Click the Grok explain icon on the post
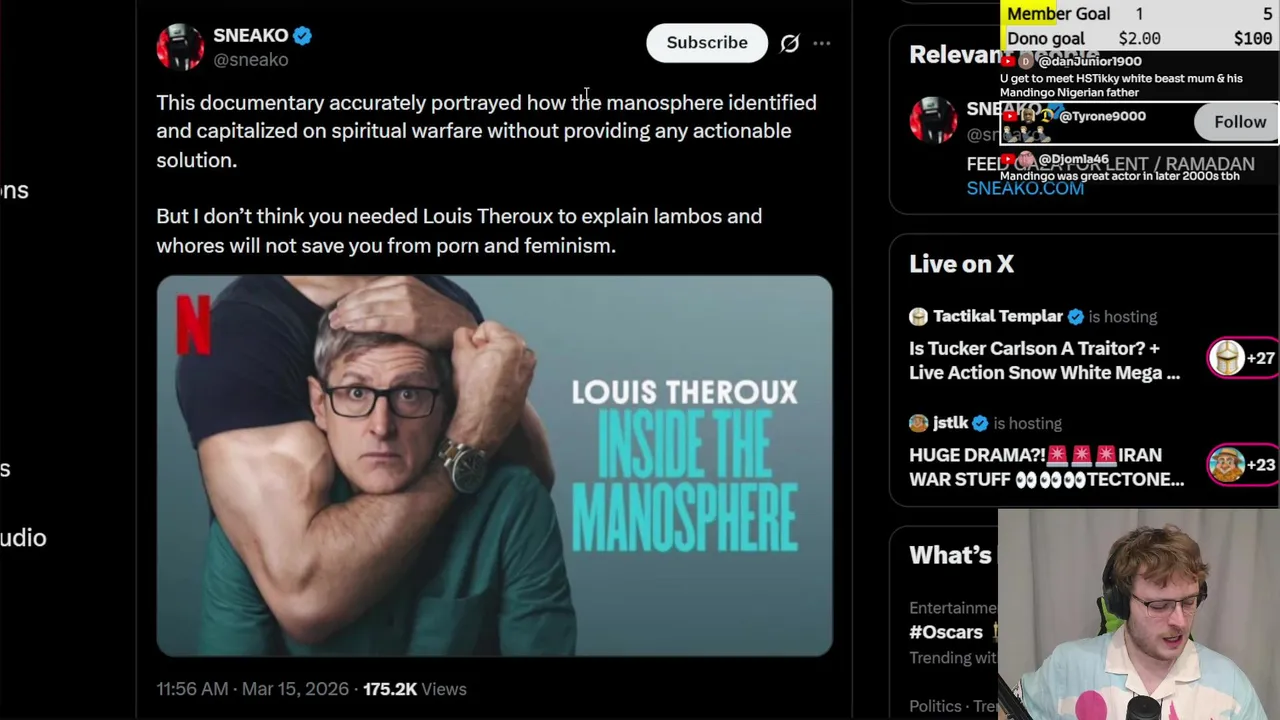This screenshot has height=720, width=1280. click(790, 43)
